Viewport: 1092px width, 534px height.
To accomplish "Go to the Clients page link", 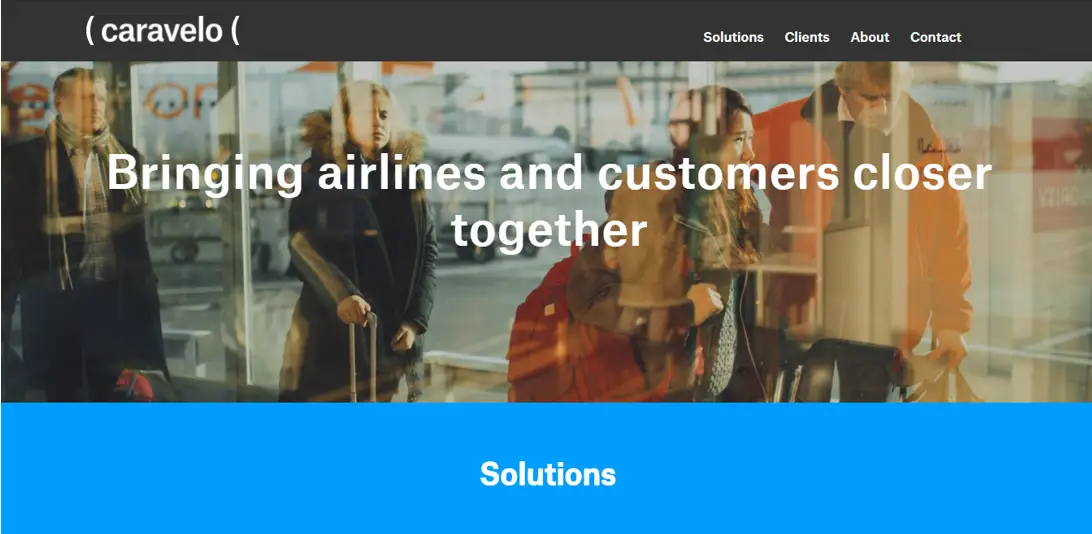I will [x=806, y=38].
